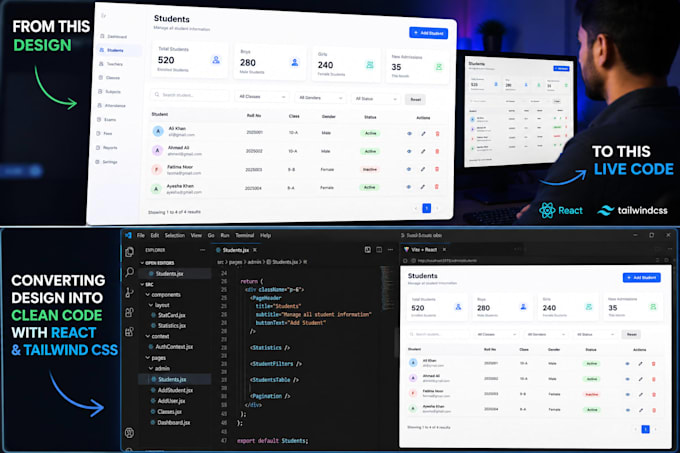Open the Terminal menu in VS Code
This screenshot has height=453, width=680.
point(245,235)
